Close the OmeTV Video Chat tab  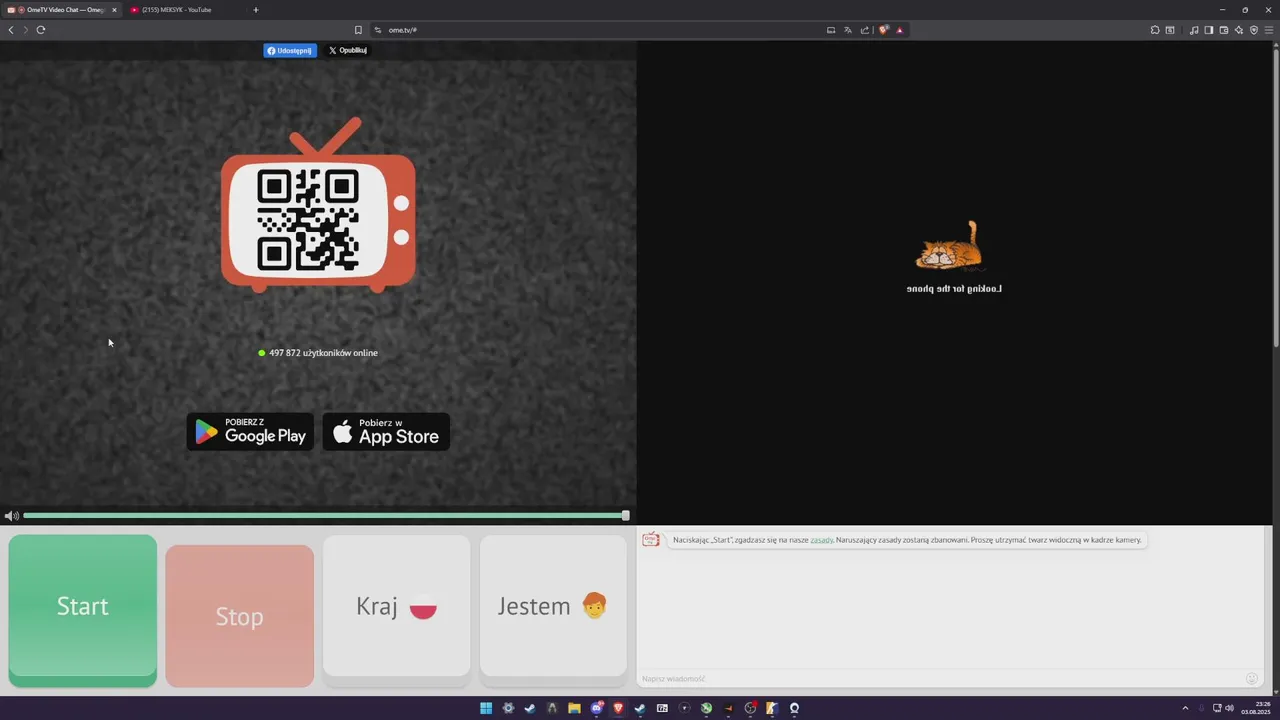114,10
